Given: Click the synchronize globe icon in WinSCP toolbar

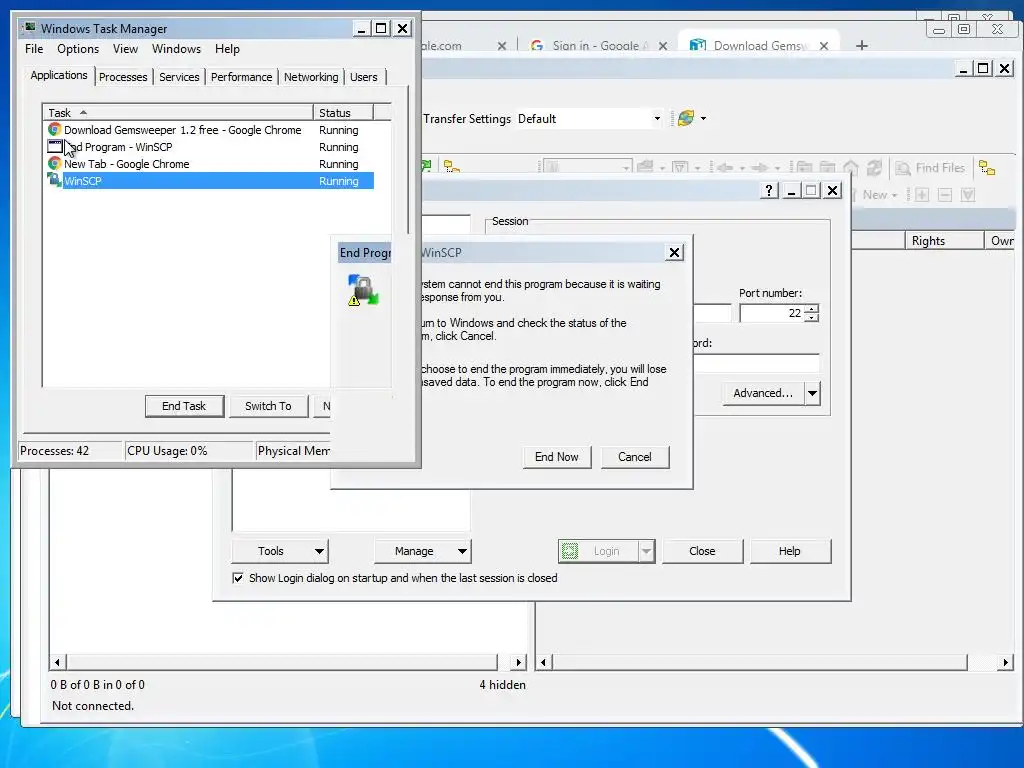Looking at the screenshot, I should pos(686,118).
